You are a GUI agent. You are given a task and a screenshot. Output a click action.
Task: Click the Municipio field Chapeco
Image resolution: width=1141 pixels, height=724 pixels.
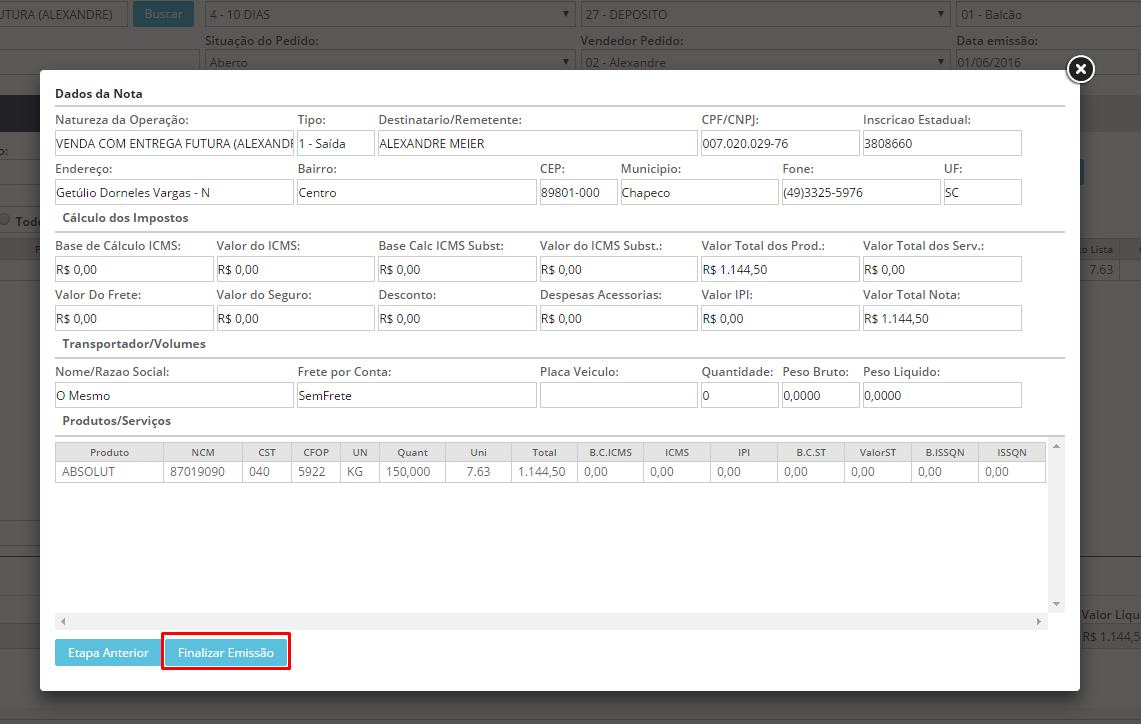click(x=699, y=192)
